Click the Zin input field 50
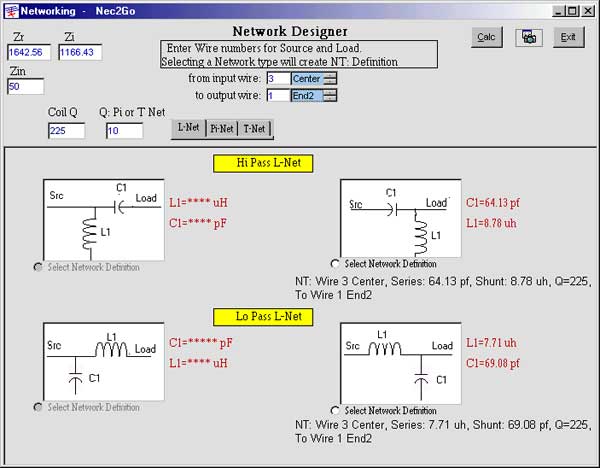This screenshot has width=600, height=468. (26, 86)
